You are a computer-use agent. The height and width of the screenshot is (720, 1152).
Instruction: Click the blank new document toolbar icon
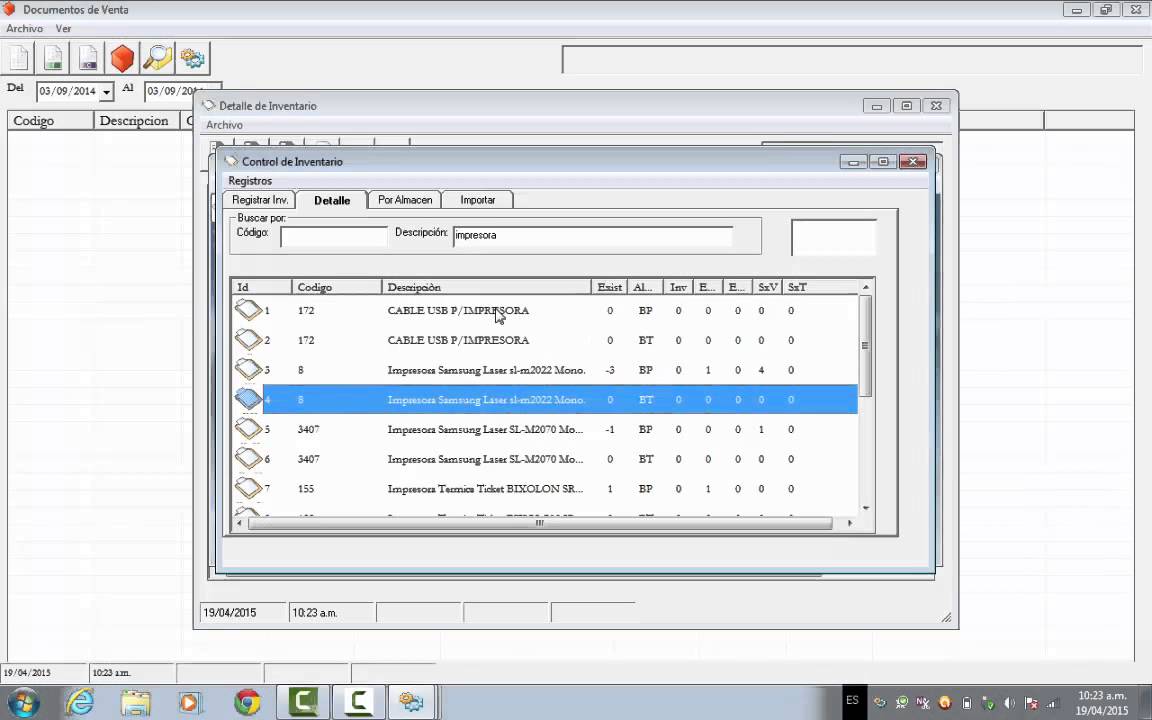click(18, 58)
